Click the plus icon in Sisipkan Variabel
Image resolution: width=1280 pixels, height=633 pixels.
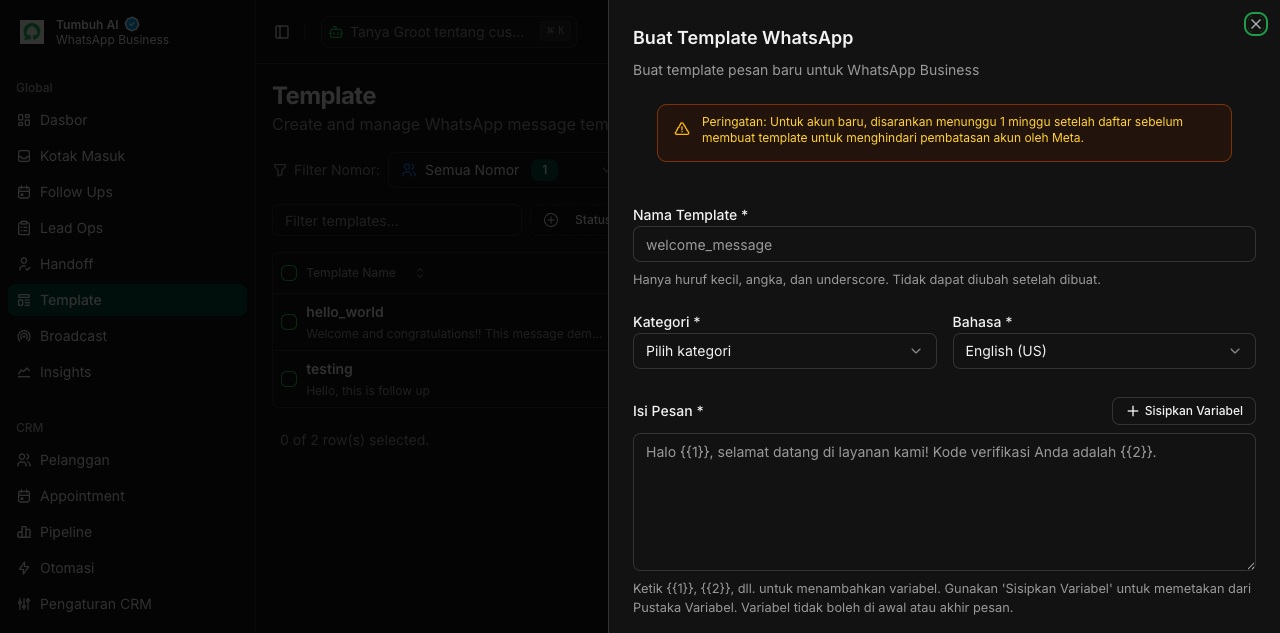tap(1133, 411)
